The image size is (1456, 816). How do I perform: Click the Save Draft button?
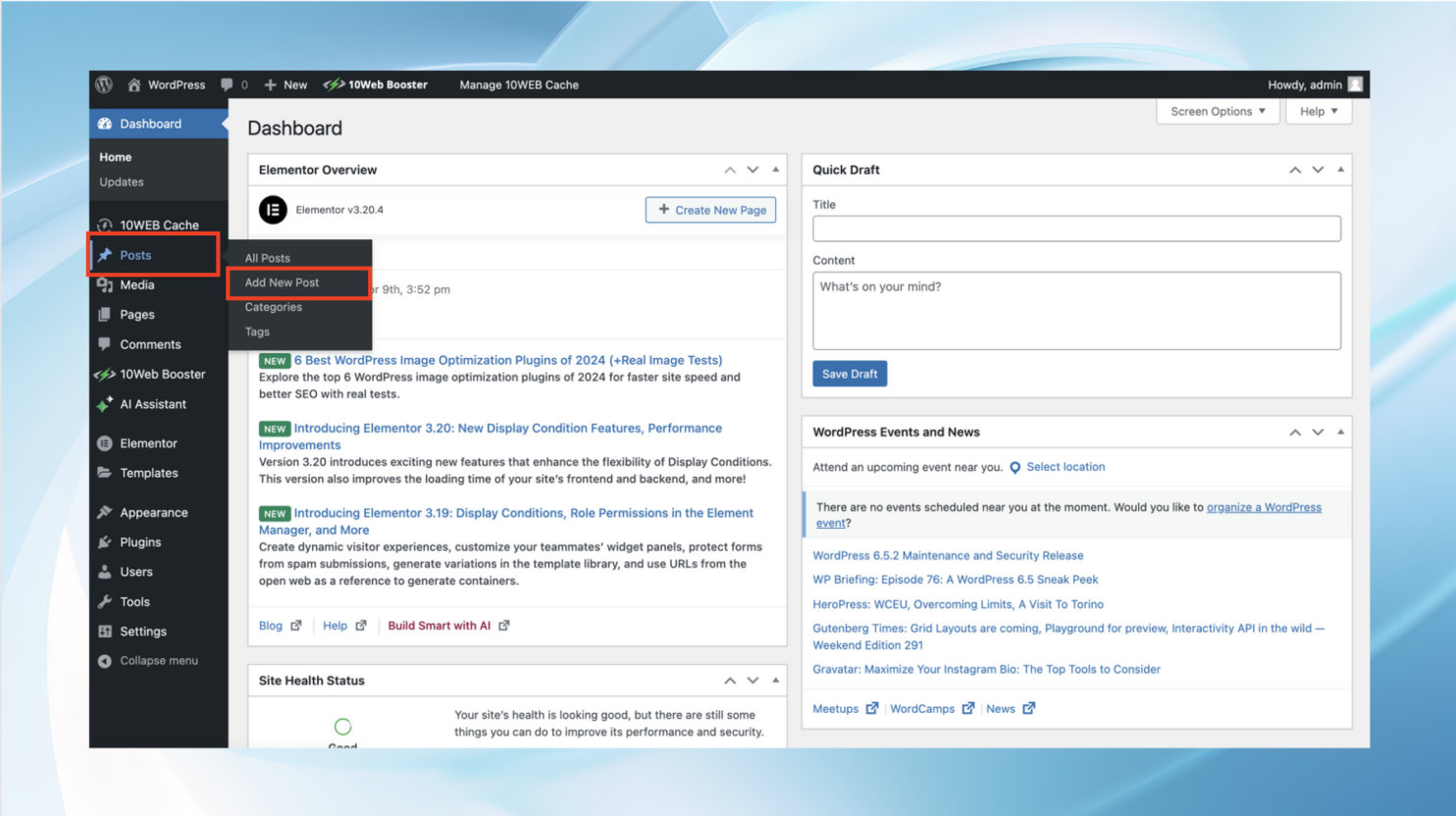click(849, 373)
